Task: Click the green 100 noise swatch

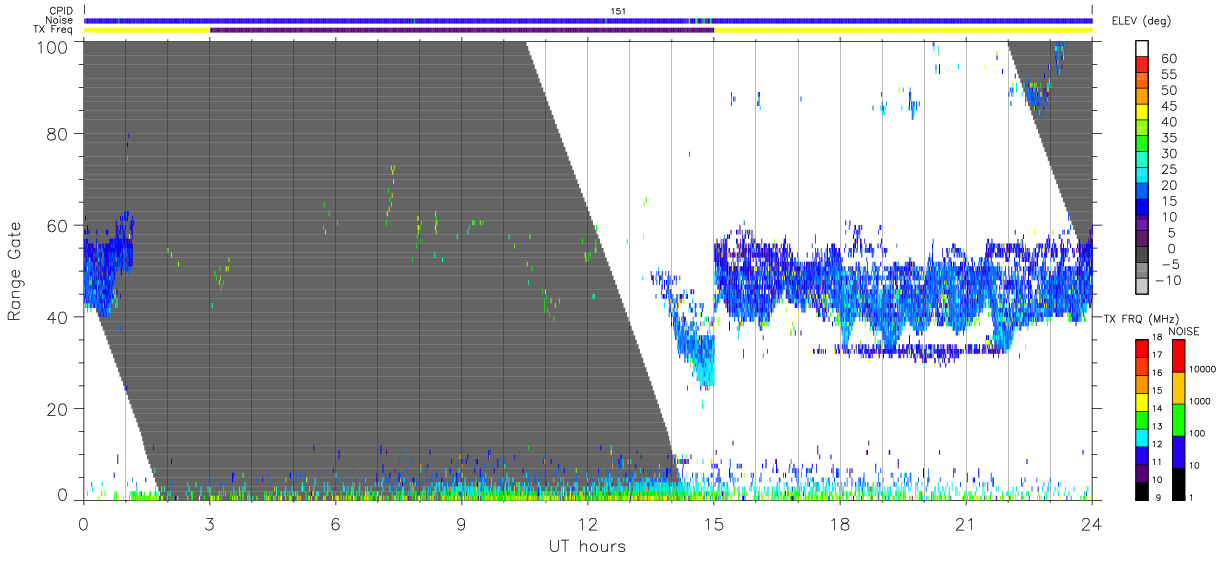Action: click(1177, 420)
